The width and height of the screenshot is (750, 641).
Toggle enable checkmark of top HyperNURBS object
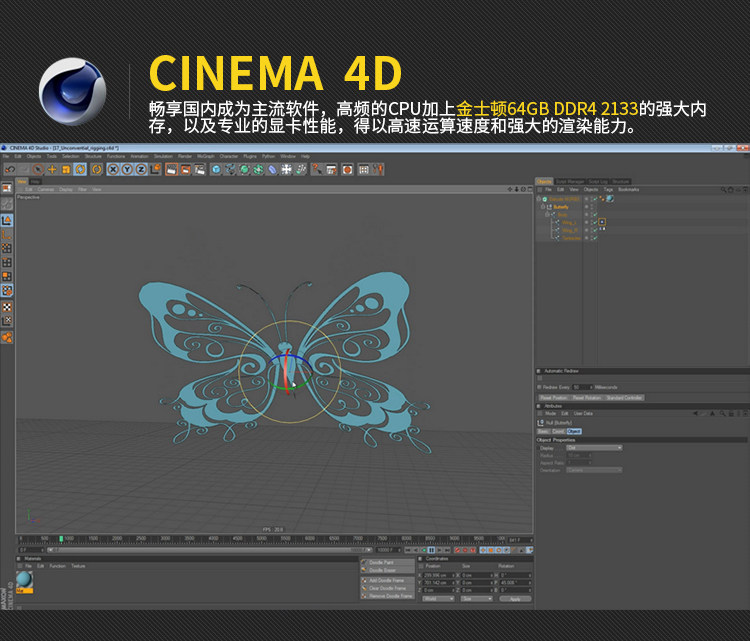595,199
